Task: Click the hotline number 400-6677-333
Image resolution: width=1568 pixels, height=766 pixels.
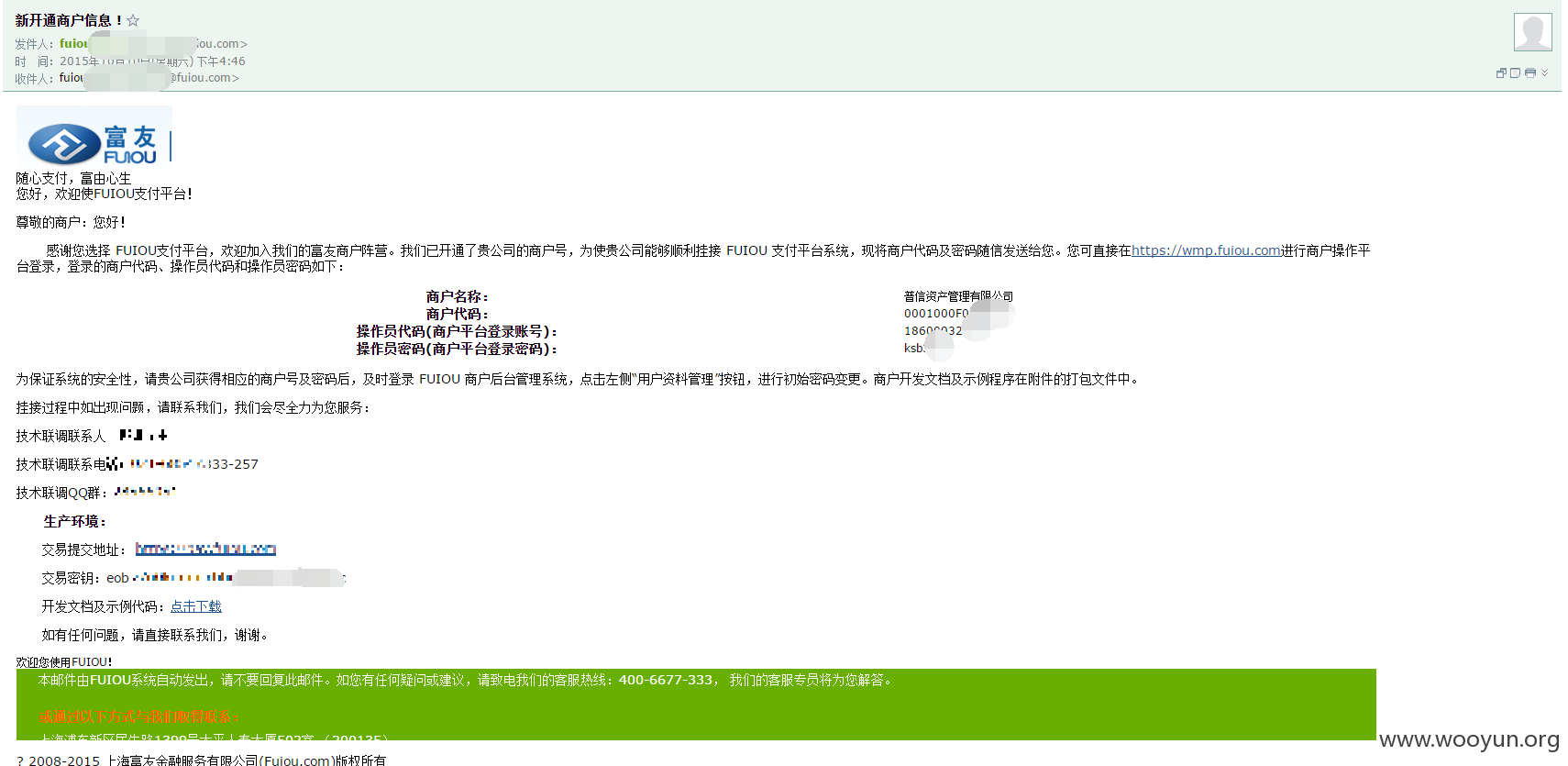Action: [x=666, y=680]
